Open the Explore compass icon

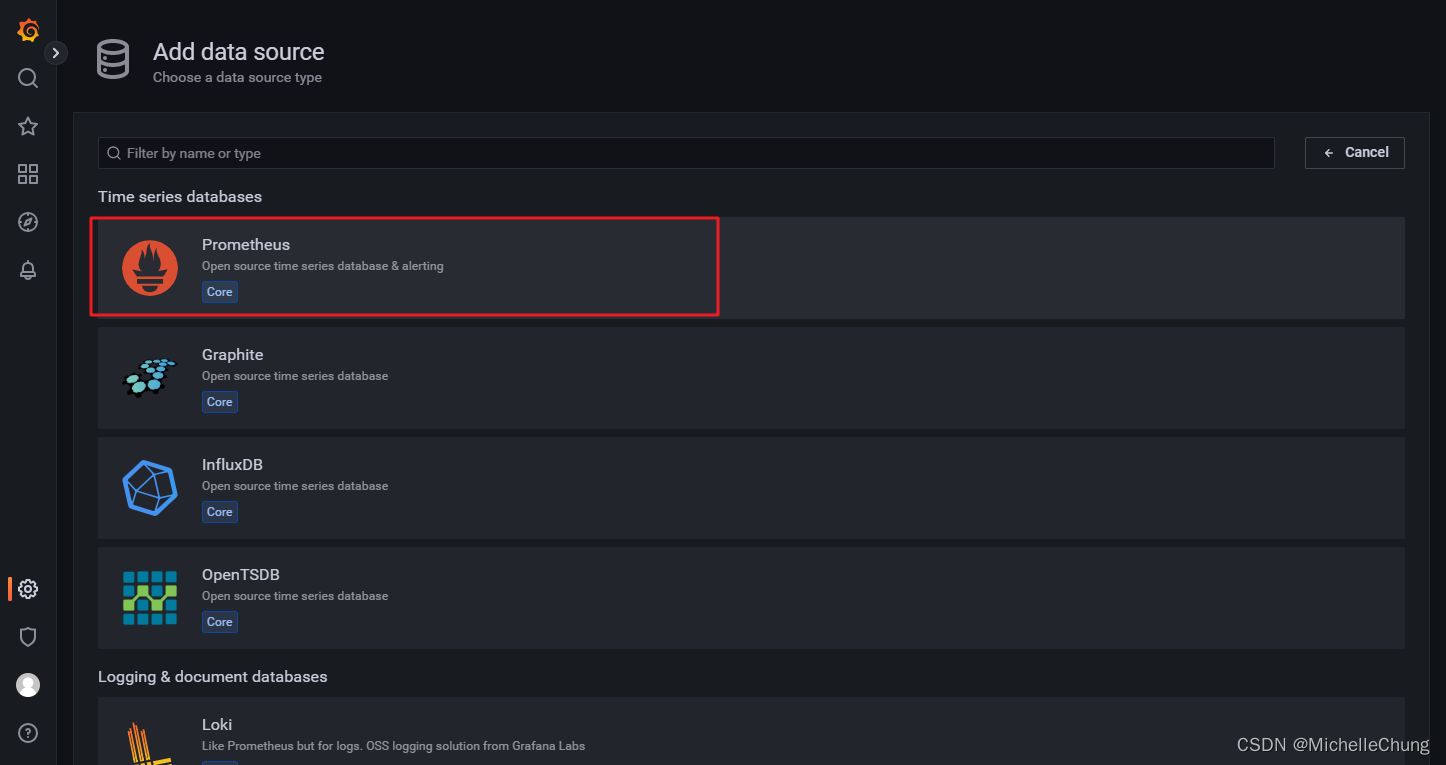click(28, 222)
